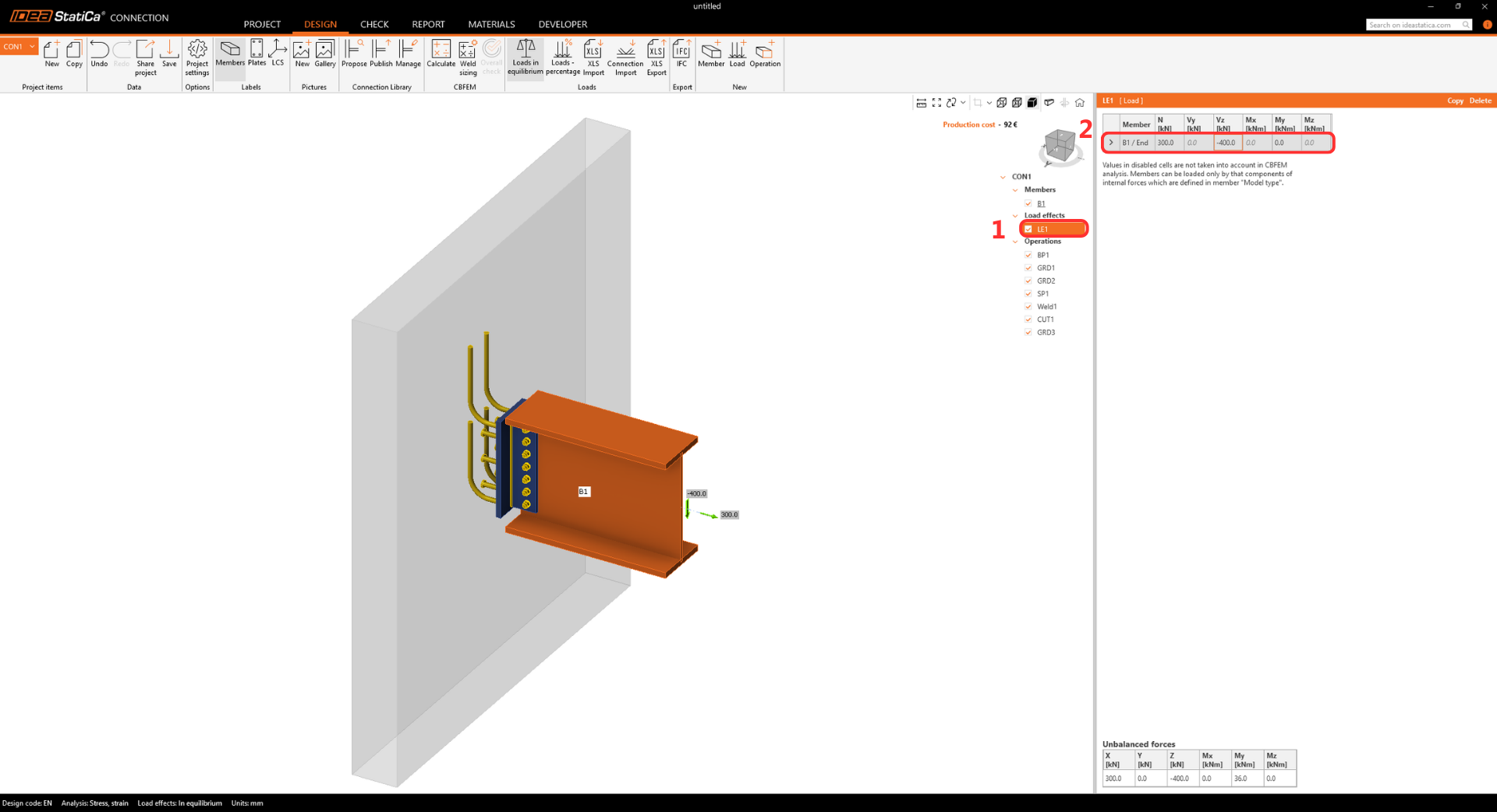Click the Vz value cell showing -400.0

click(1226, 143)
